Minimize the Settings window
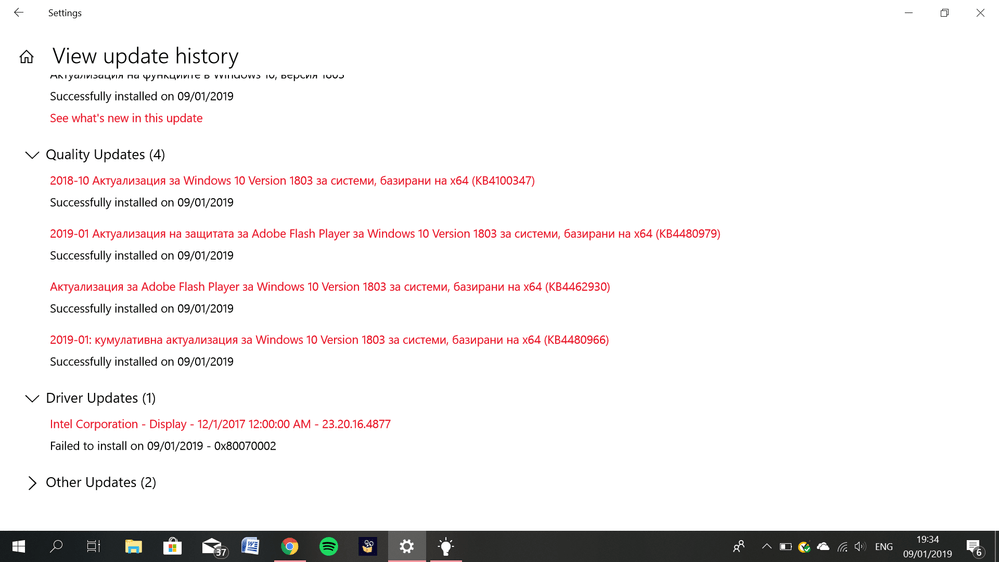999x562 pixels. (x=909, y=13)
